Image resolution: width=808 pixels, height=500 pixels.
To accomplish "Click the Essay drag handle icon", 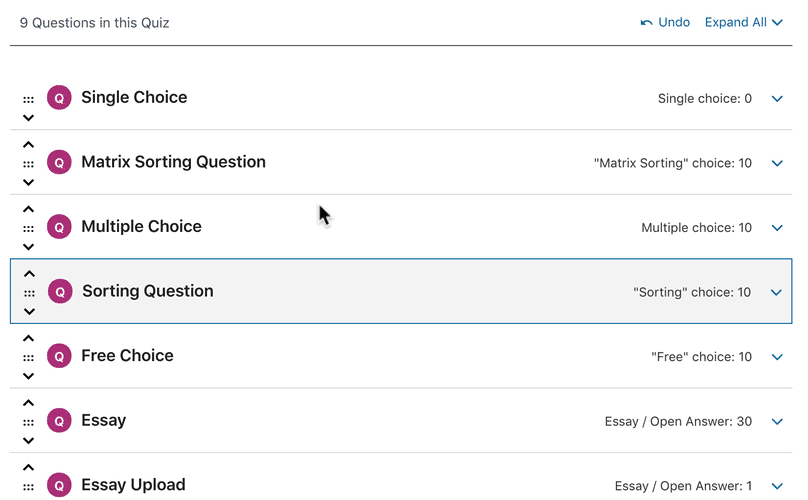I will point(28,422).
